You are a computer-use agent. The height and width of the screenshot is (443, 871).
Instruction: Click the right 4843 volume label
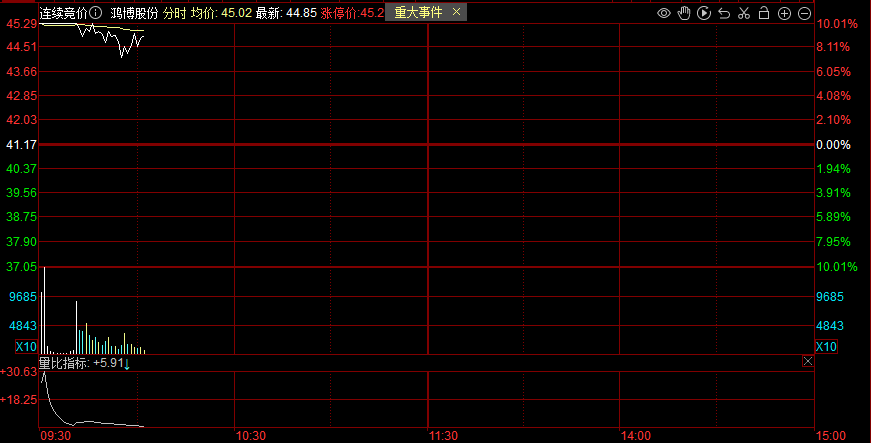point(830,325)
